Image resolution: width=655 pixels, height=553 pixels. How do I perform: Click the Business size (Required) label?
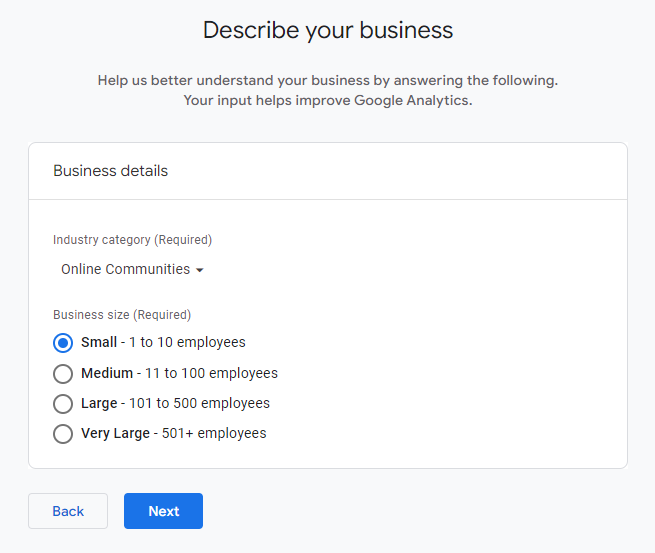pyautogui.click(x=122, y=315)
